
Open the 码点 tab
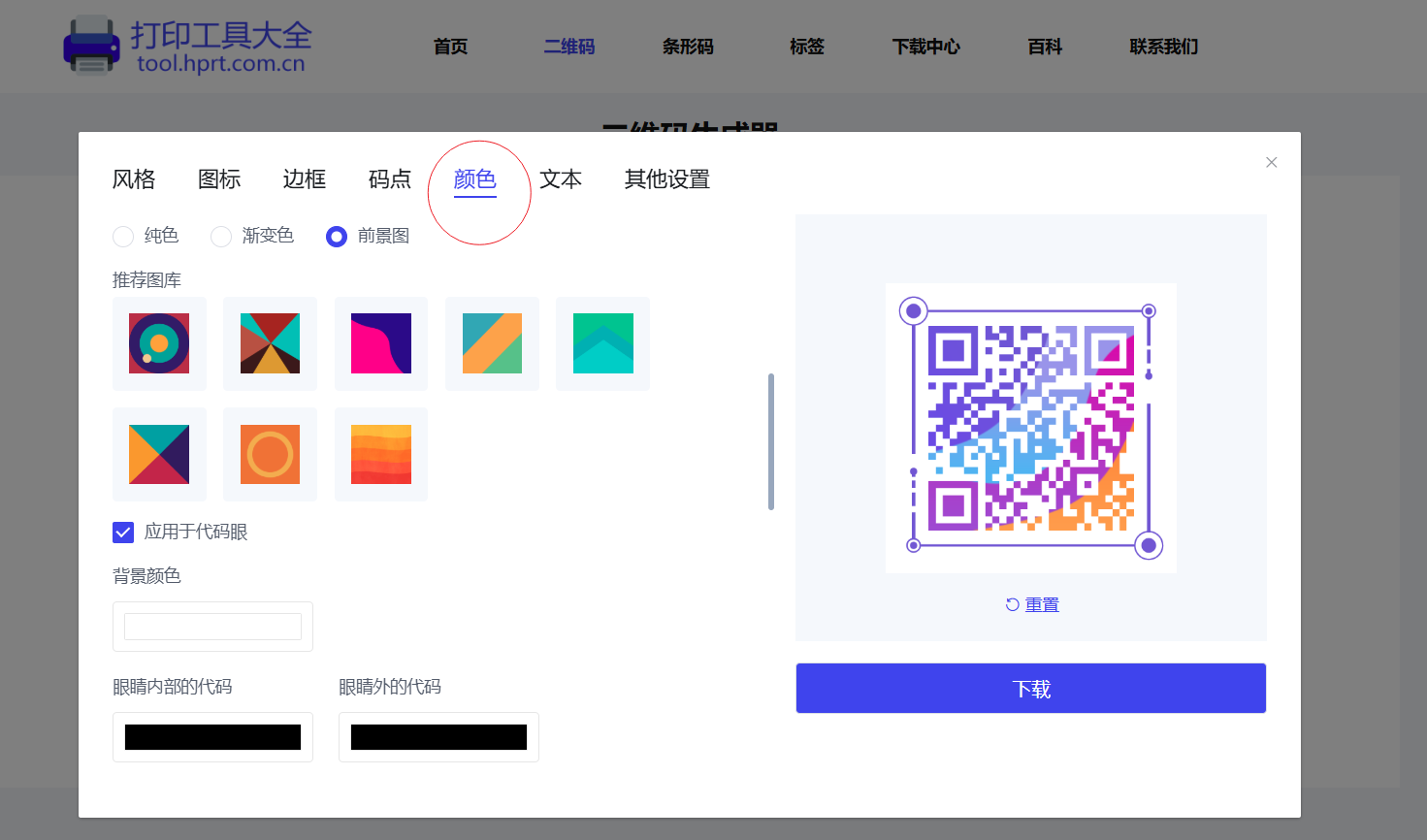click(x=390, y=179)
